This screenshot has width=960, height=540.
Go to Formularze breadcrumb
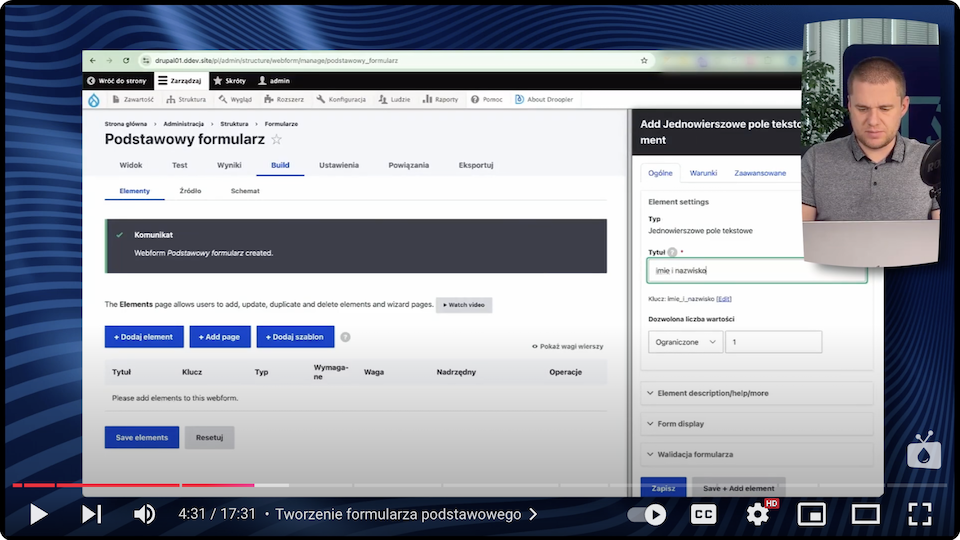[281, 124]
